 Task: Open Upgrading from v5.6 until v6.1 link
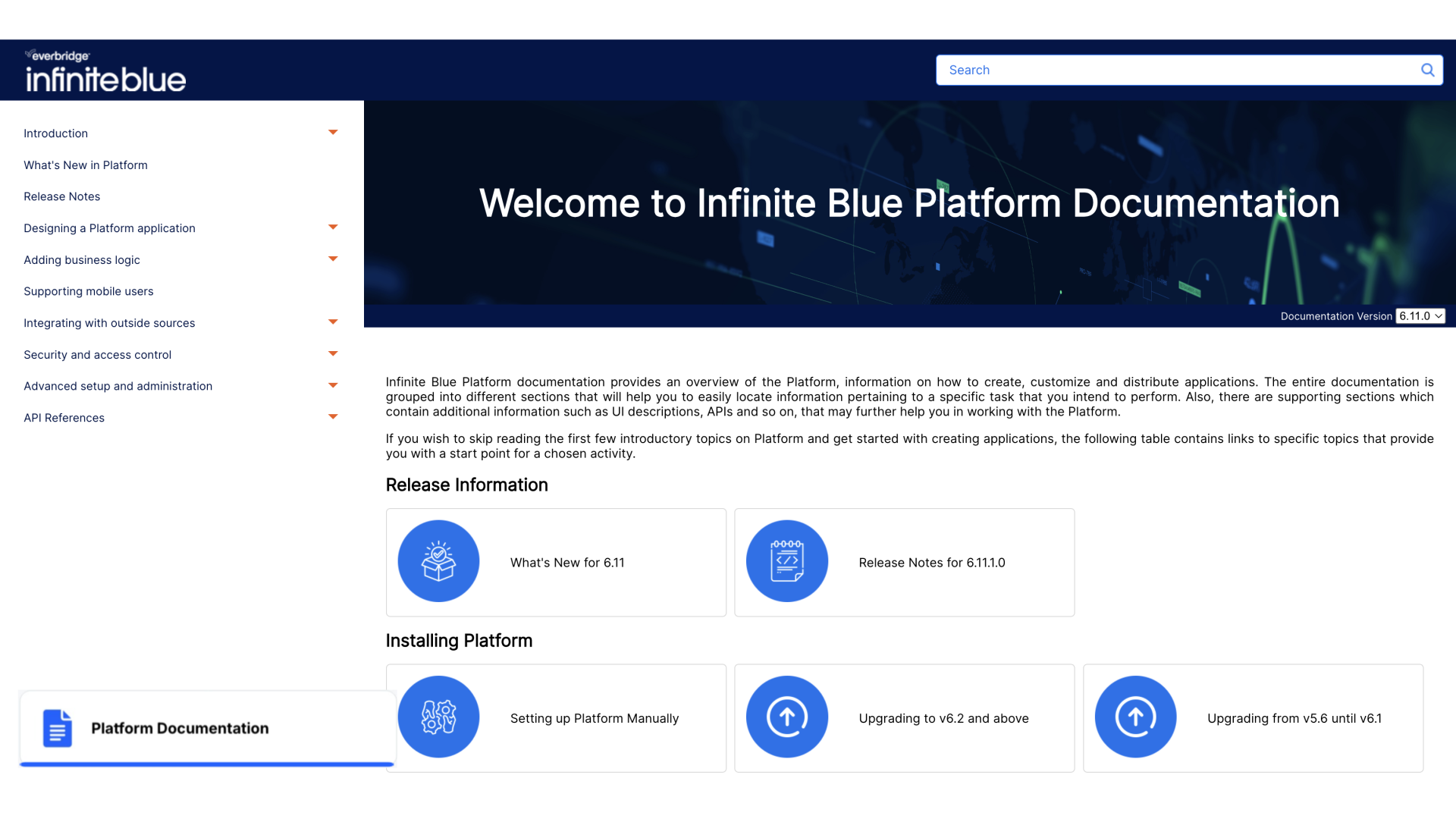click(x=1294, y=718)
